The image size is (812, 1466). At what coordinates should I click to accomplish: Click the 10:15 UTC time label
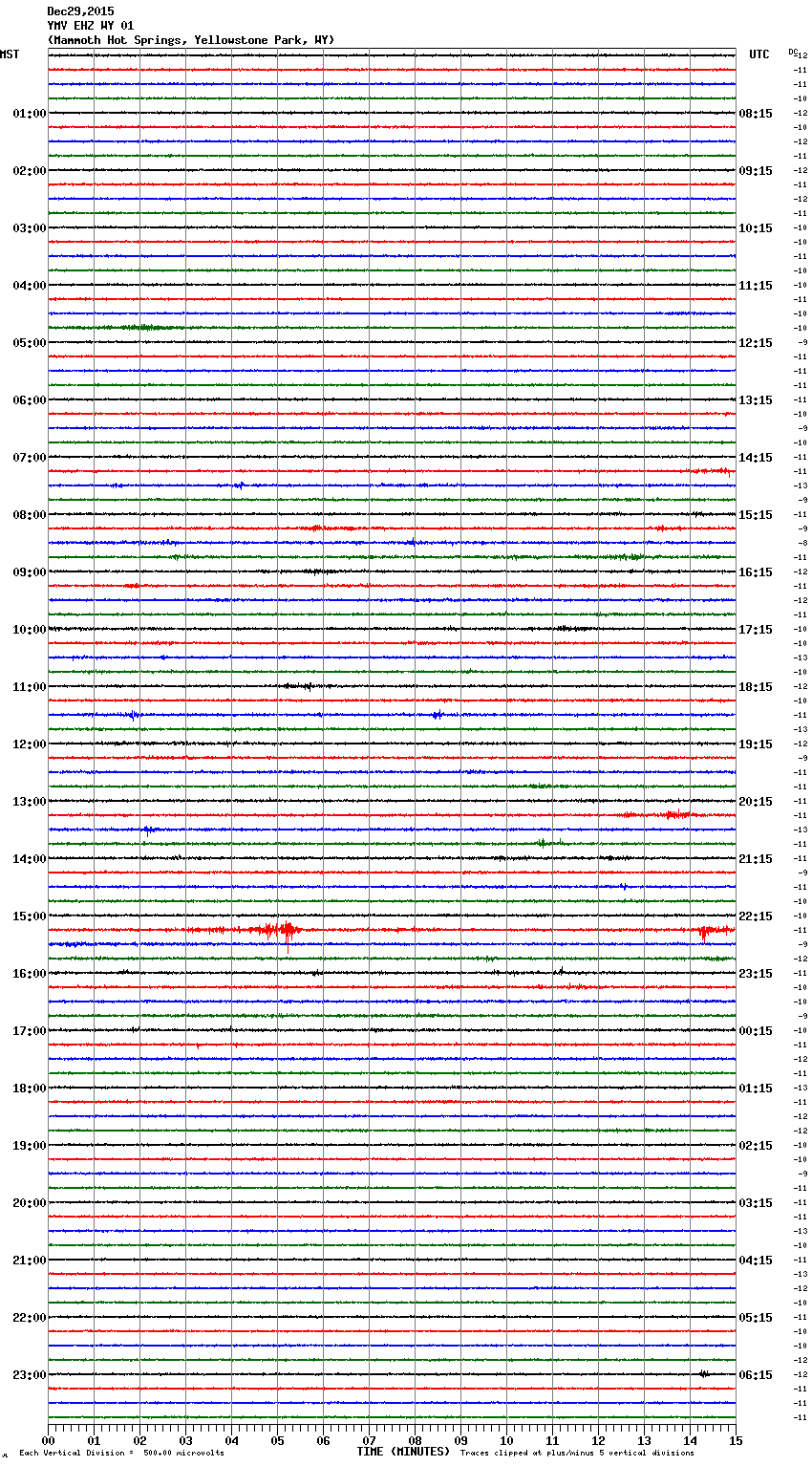(756, 227)
